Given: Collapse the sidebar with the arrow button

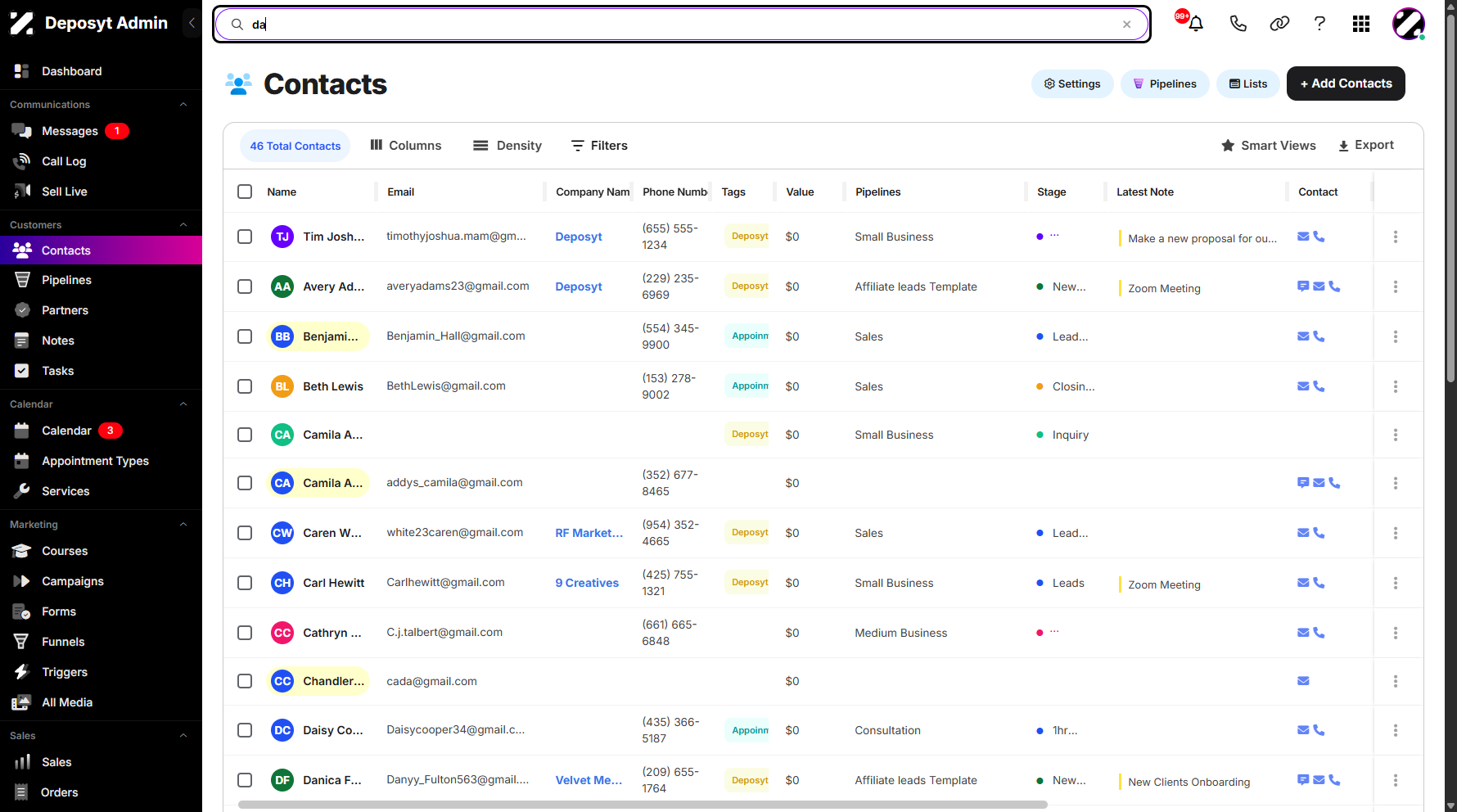Looking at the screenshot, I should click(192, 23).
